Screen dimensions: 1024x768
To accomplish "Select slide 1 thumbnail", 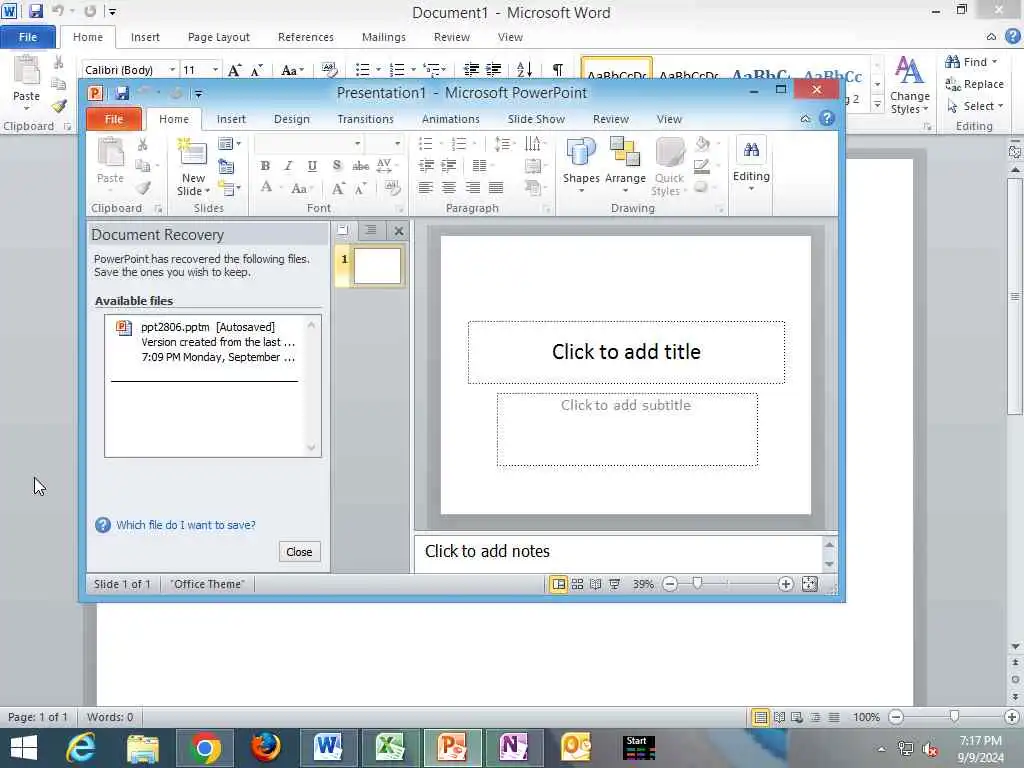I will click(377, 266).
